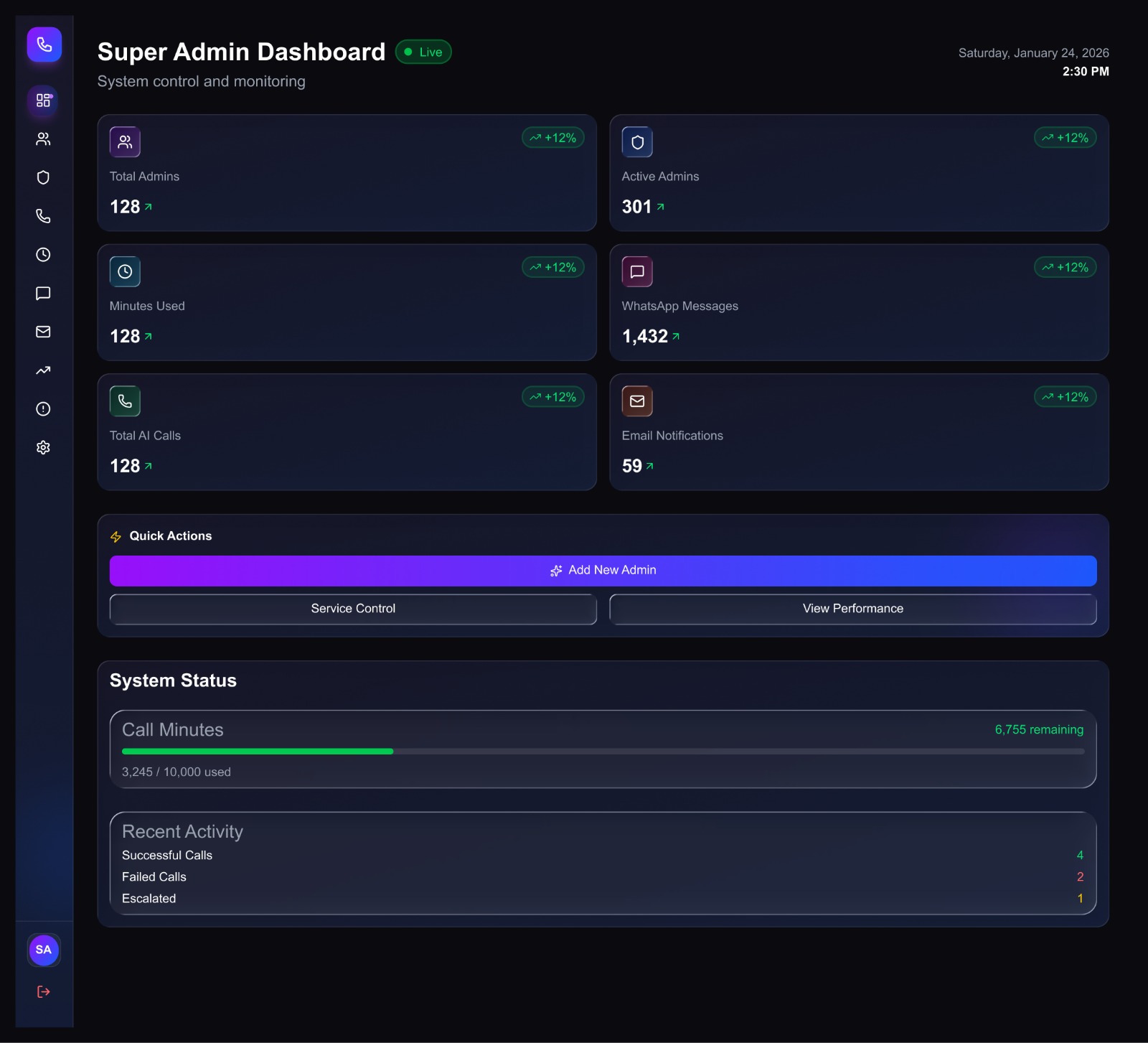
Task: Open the call history clock icon
Action: [43, 254]
